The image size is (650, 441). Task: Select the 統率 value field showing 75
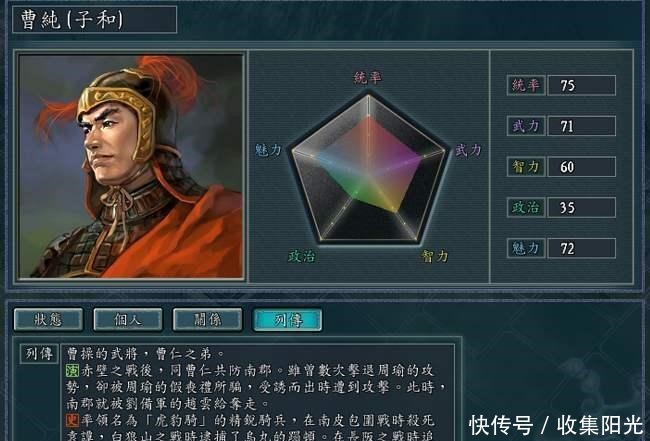tap(582, 85)
